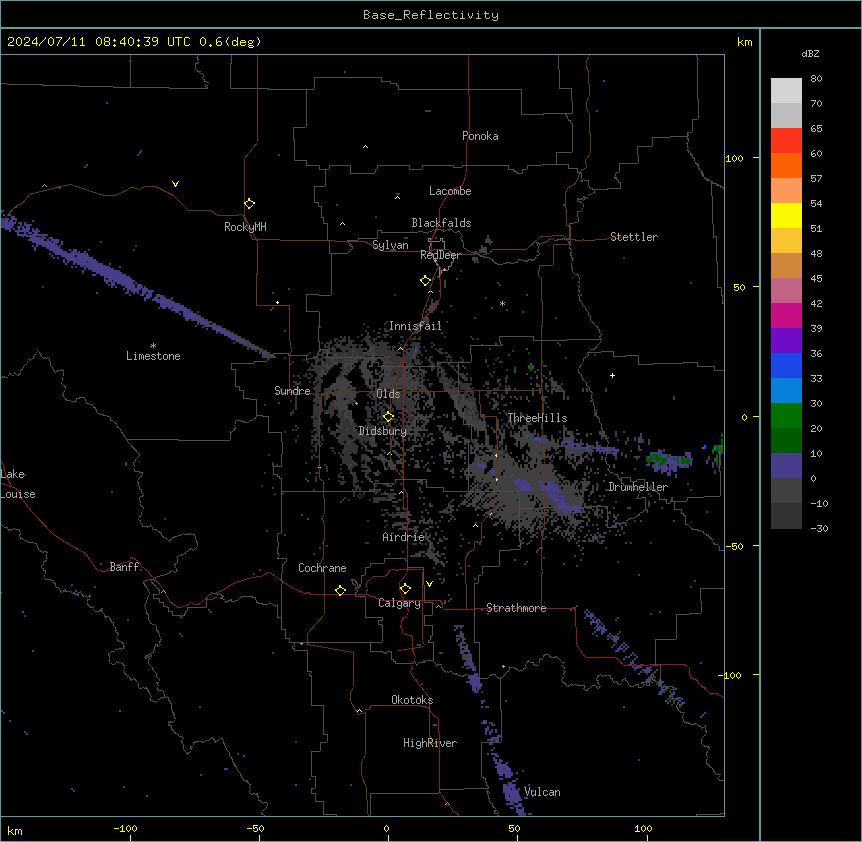Click the HighRiver label
Screen dimensions: 862x842
pyautogui.click(x=430, y=743)
